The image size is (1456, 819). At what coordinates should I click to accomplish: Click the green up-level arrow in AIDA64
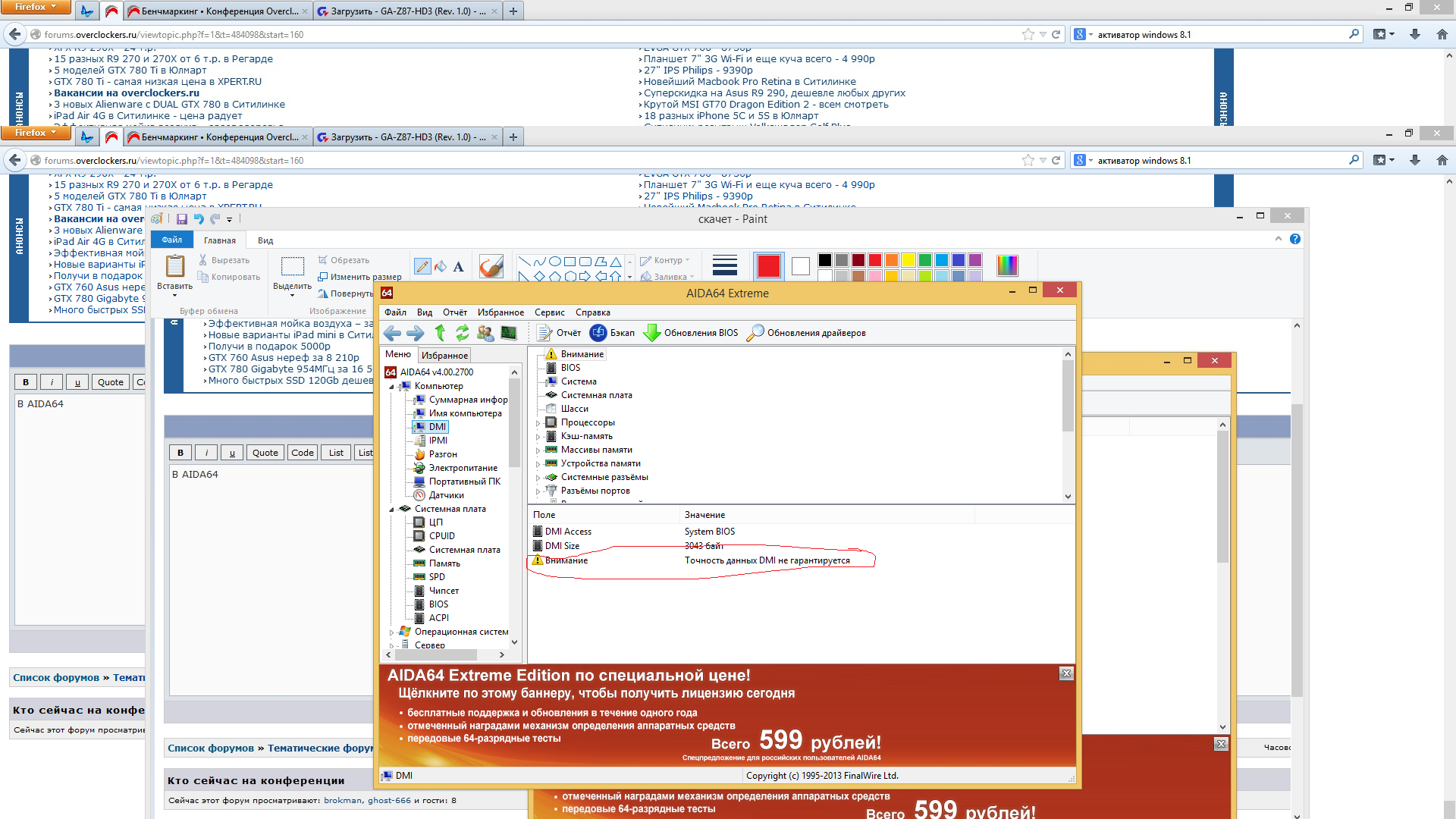click(x=440, y=333)
